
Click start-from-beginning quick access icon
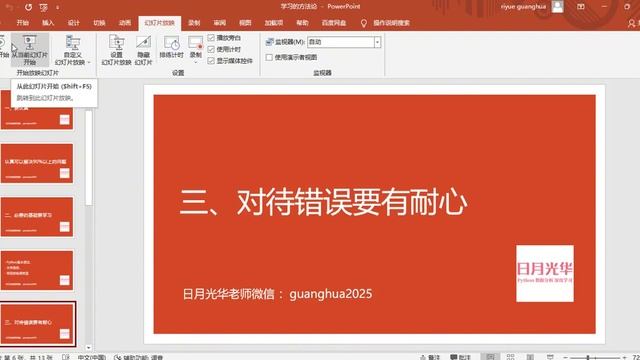coord(43,7)
